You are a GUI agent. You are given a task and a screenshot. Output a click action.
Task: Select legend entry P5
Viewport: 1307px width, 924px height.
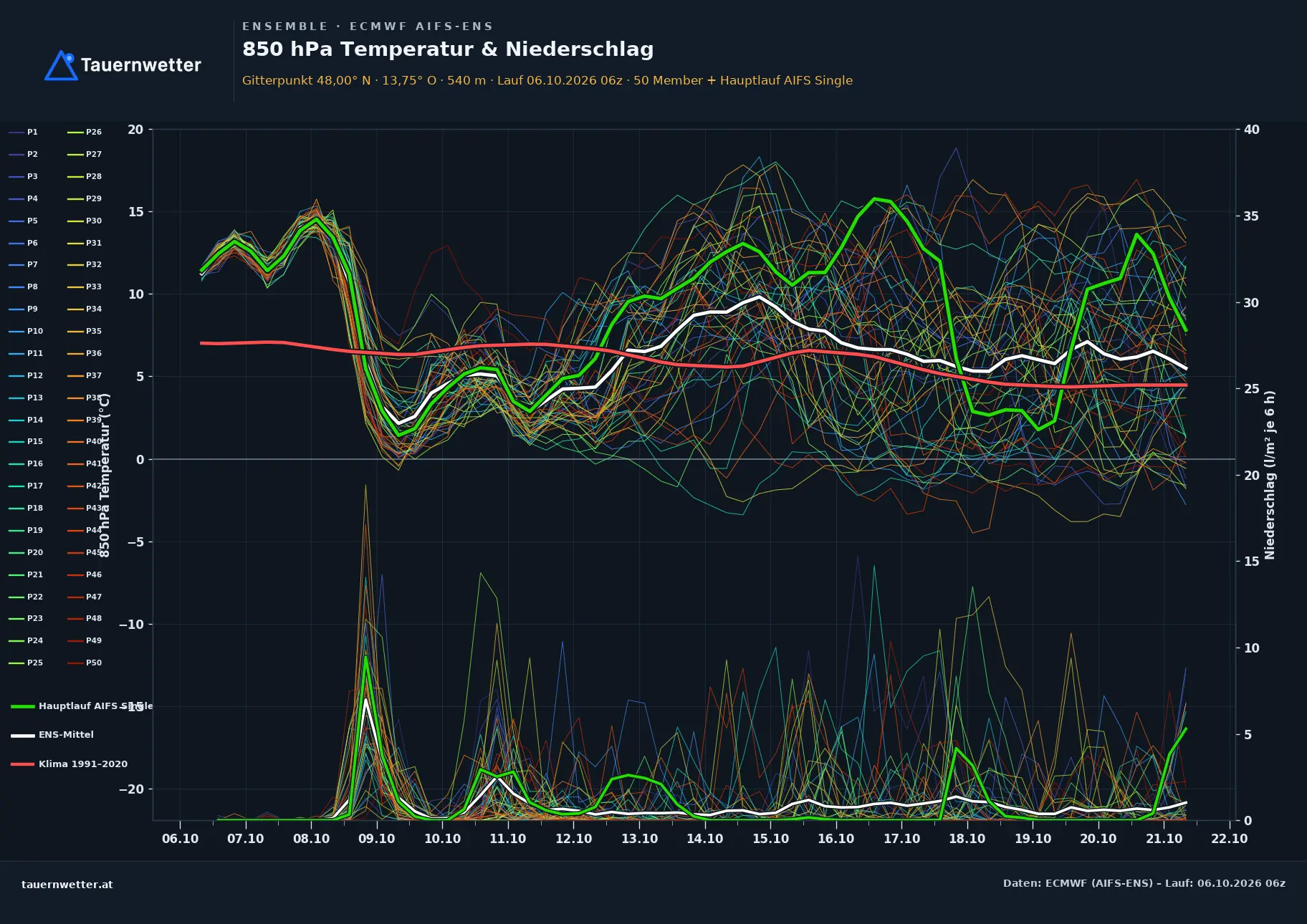coord(24,221)
